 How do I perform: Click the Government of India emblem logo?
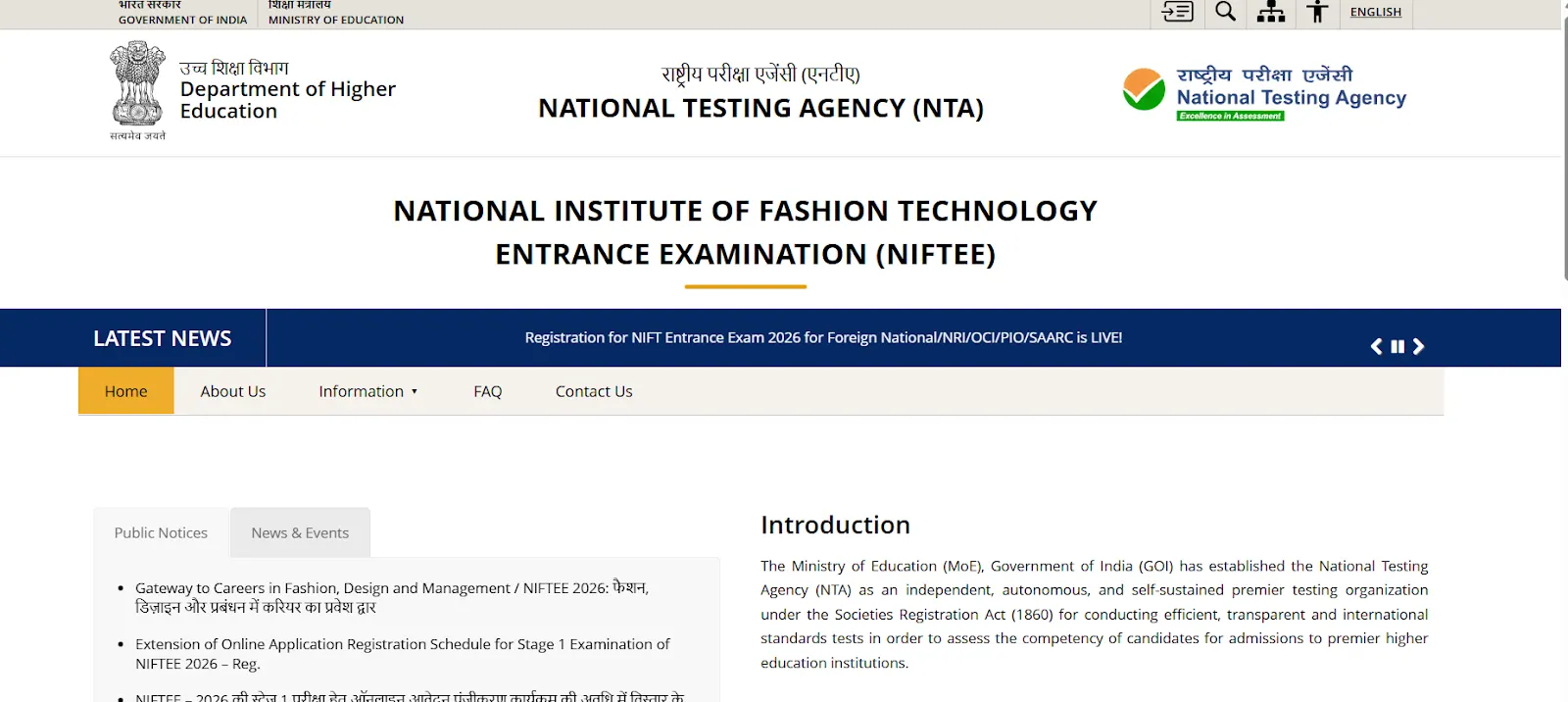(x=138, y=90)
